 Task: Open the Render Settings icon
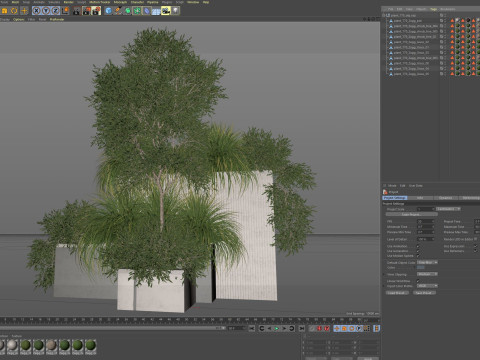[97, 11]
